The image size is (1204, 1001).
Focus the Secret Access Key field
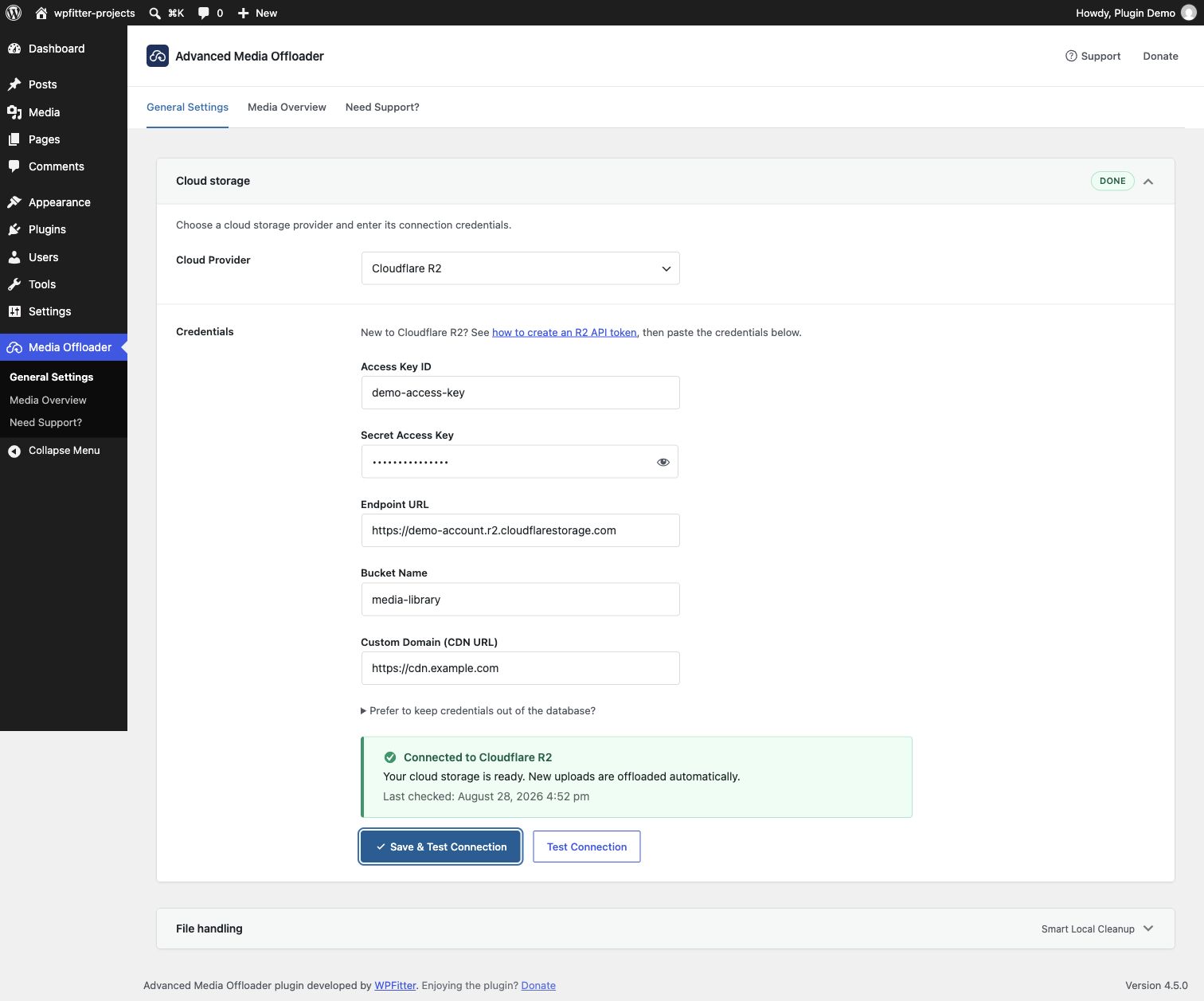coord(519,462)
